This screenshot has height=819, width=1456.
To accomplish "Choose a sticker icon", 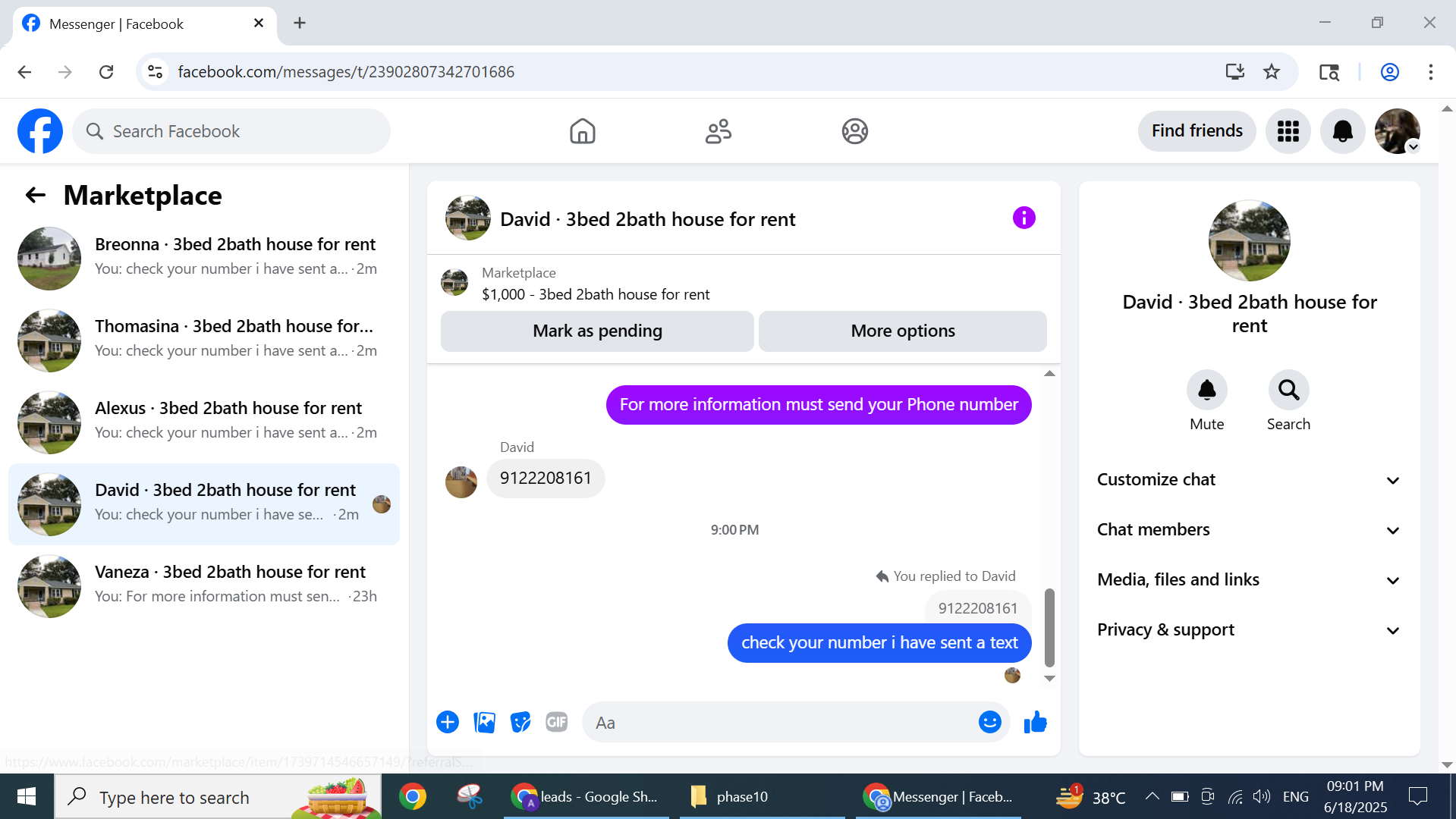I will tap(520, 722).
